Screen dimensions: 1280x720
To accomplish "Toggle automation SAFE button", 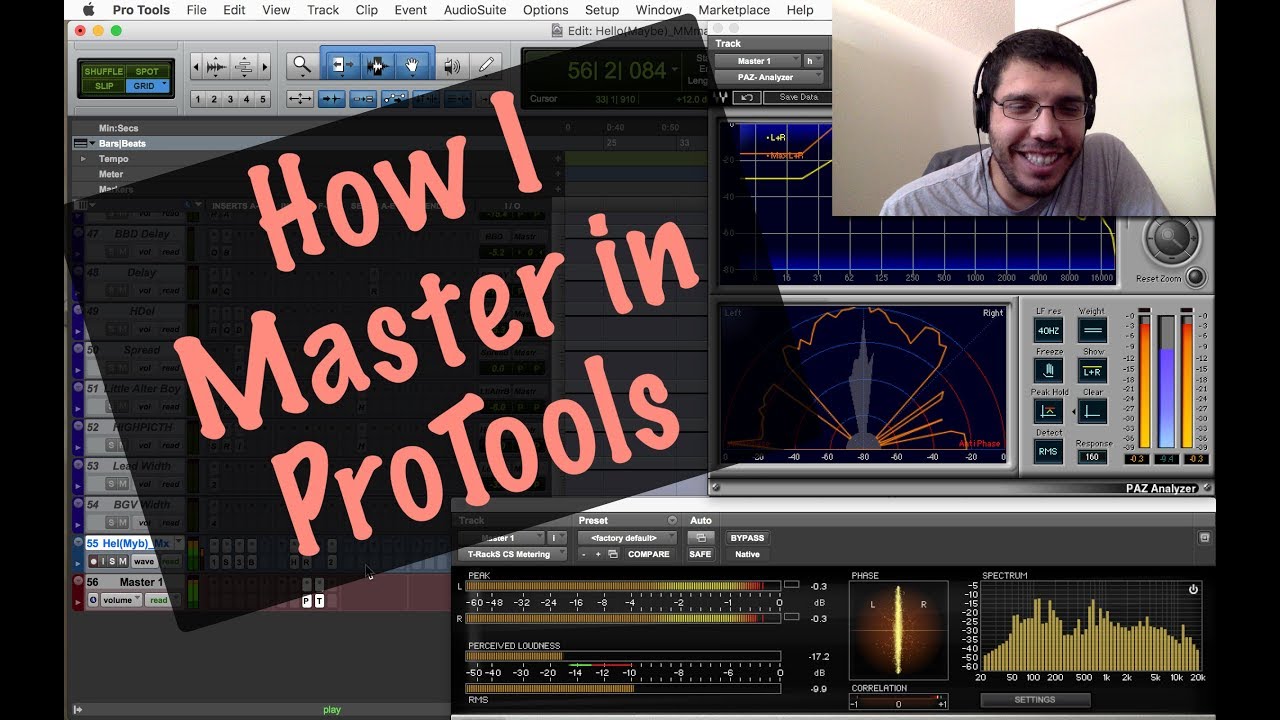I will coord(700,554).
